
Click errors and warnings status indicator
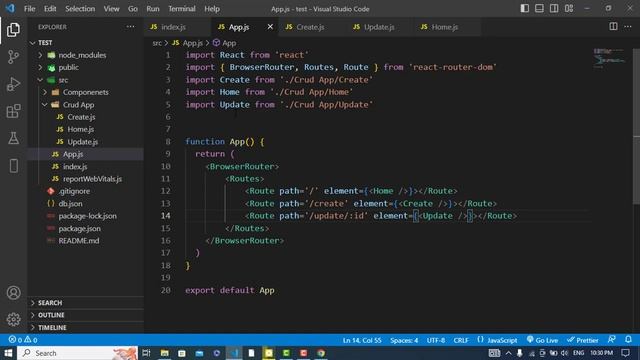tap(23, 340)
